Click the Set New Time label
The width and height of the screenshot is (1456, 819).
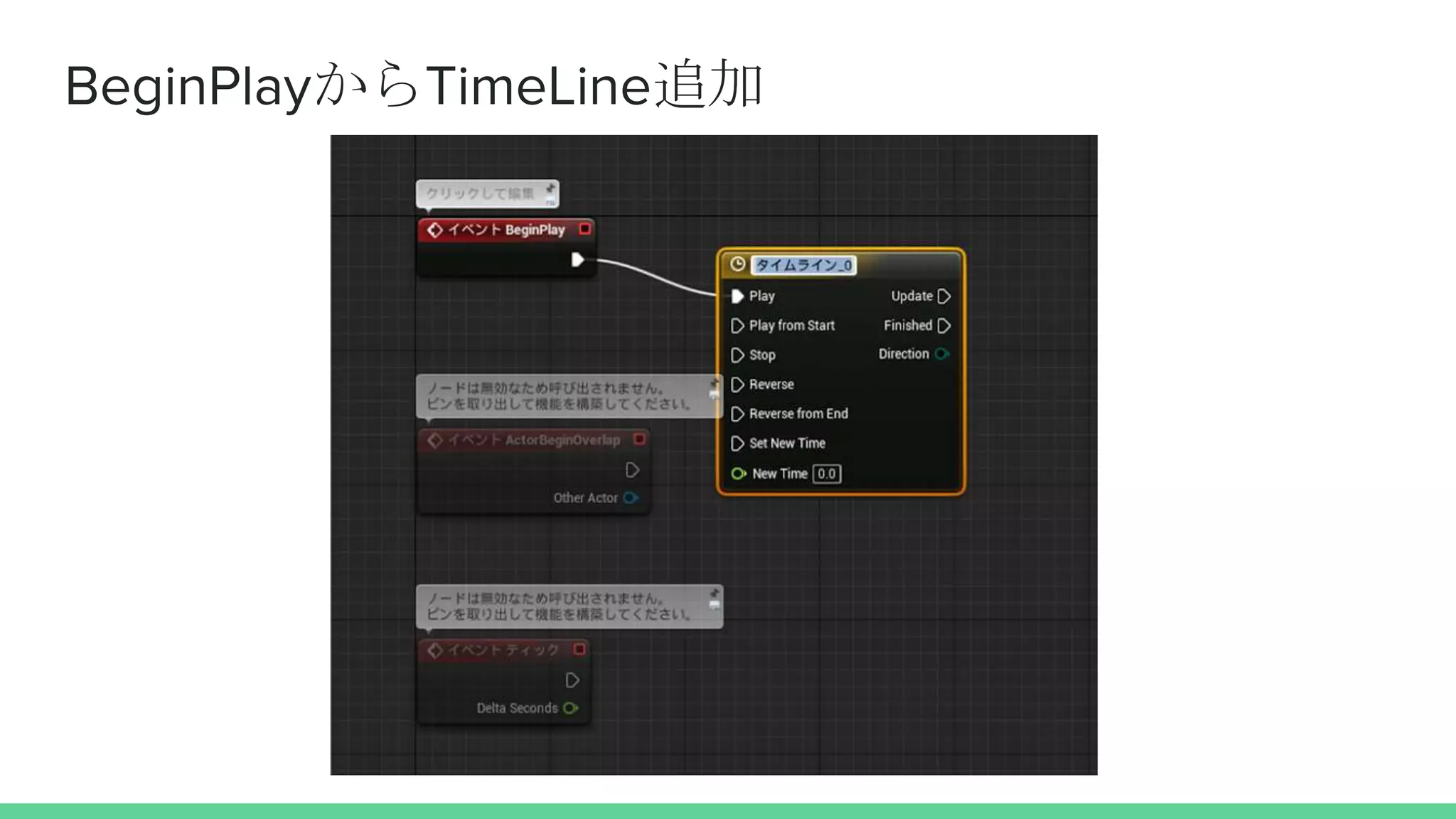click(x=787, y=444)
